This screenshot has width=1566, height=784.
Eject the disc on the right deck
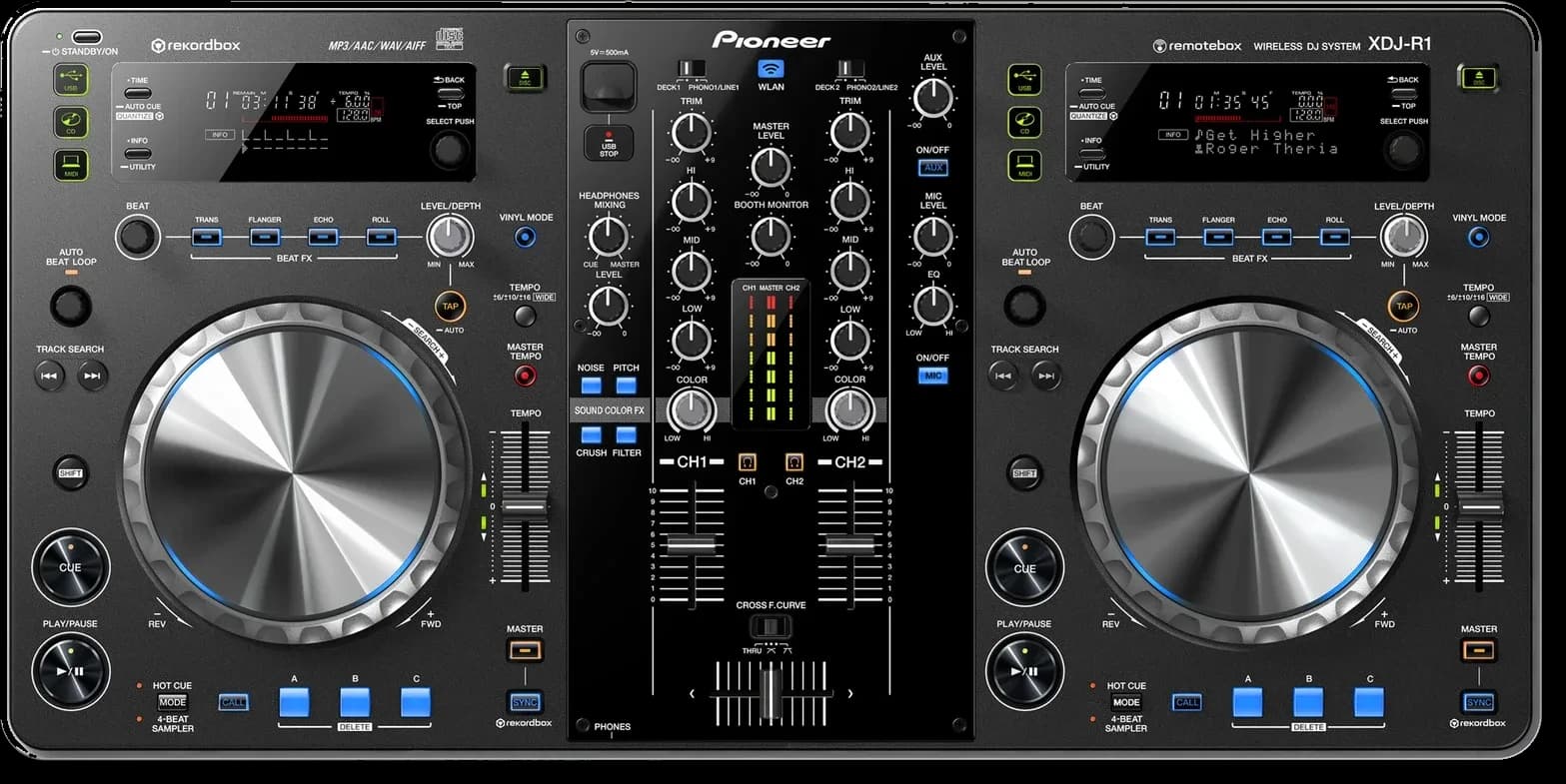[1478, 78]
